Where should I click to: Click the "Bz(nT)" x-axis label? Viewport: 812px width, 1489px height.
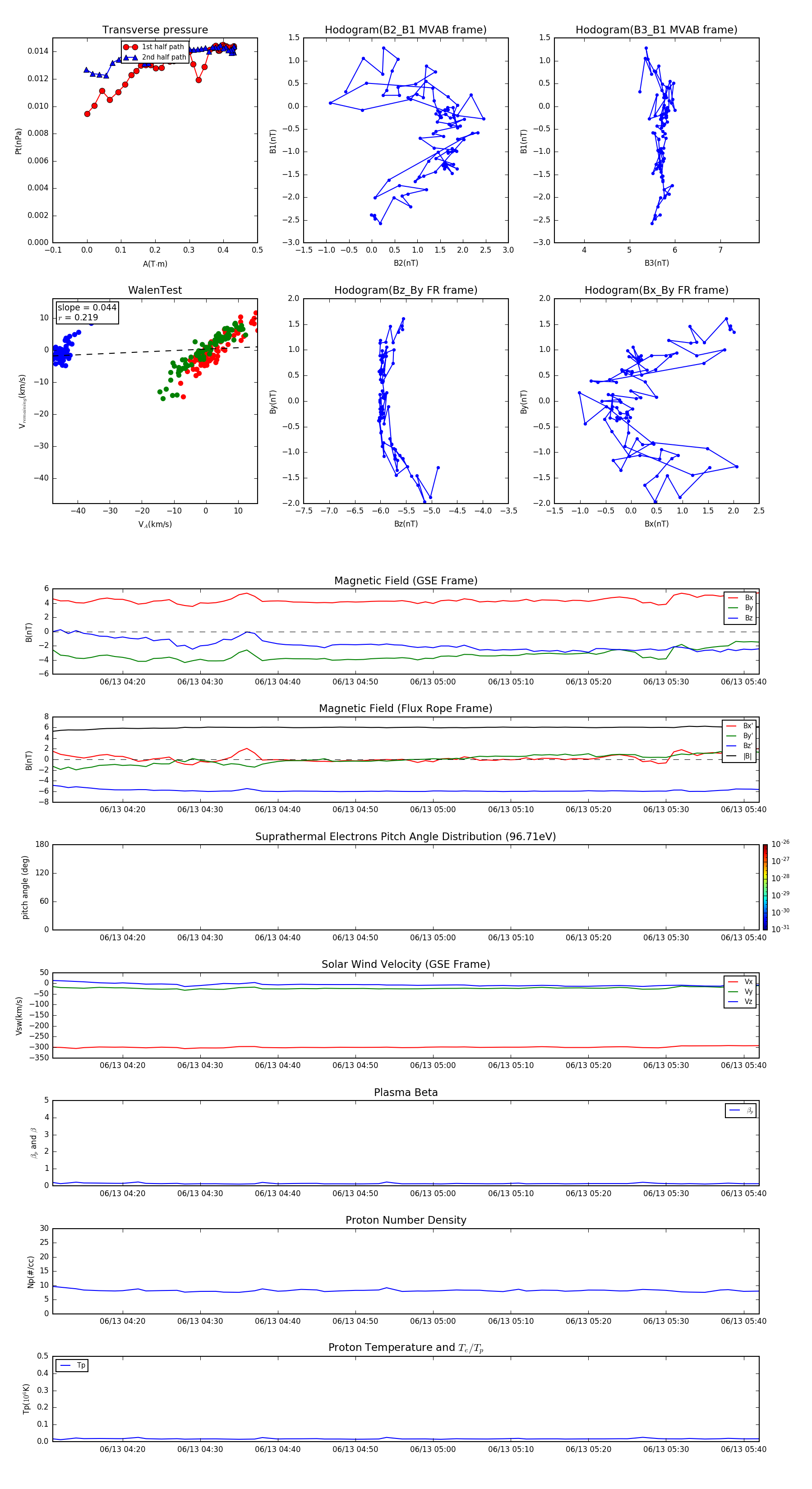point(406,524)
